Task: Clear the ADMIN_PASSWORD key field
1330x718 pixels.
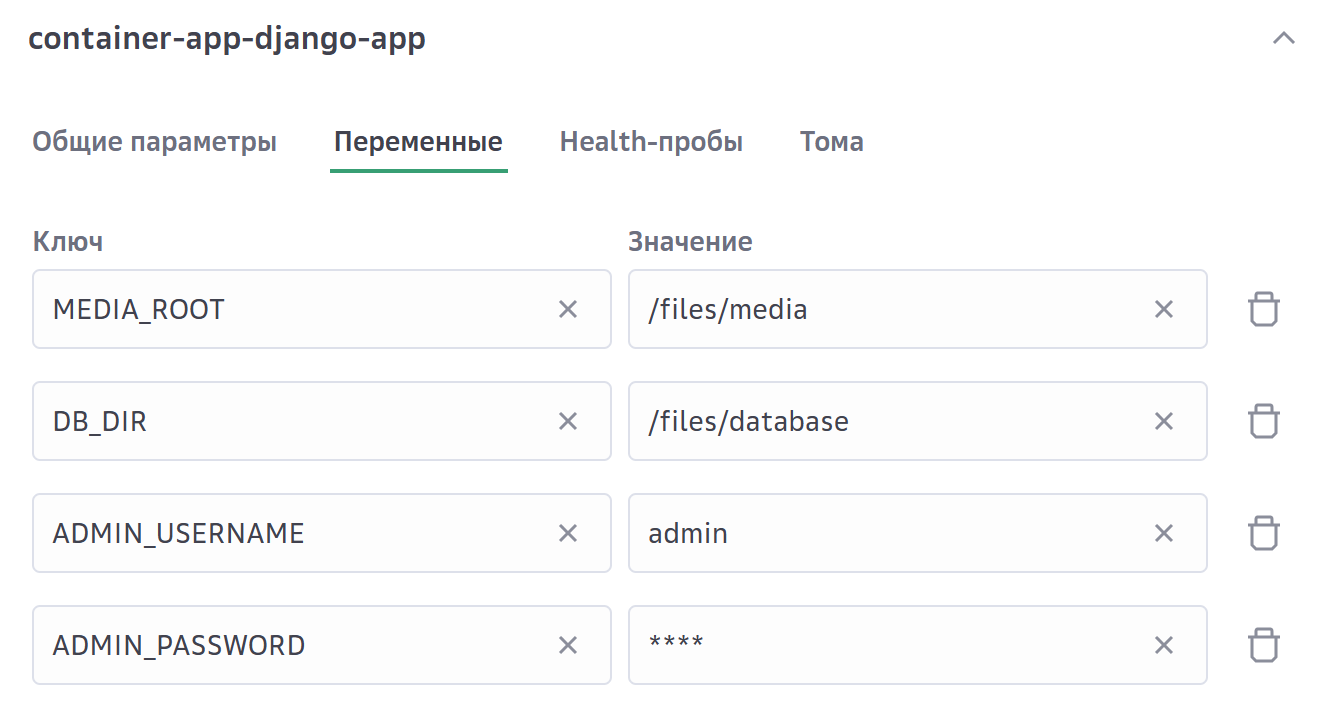Action: click(x=568, y=646)
